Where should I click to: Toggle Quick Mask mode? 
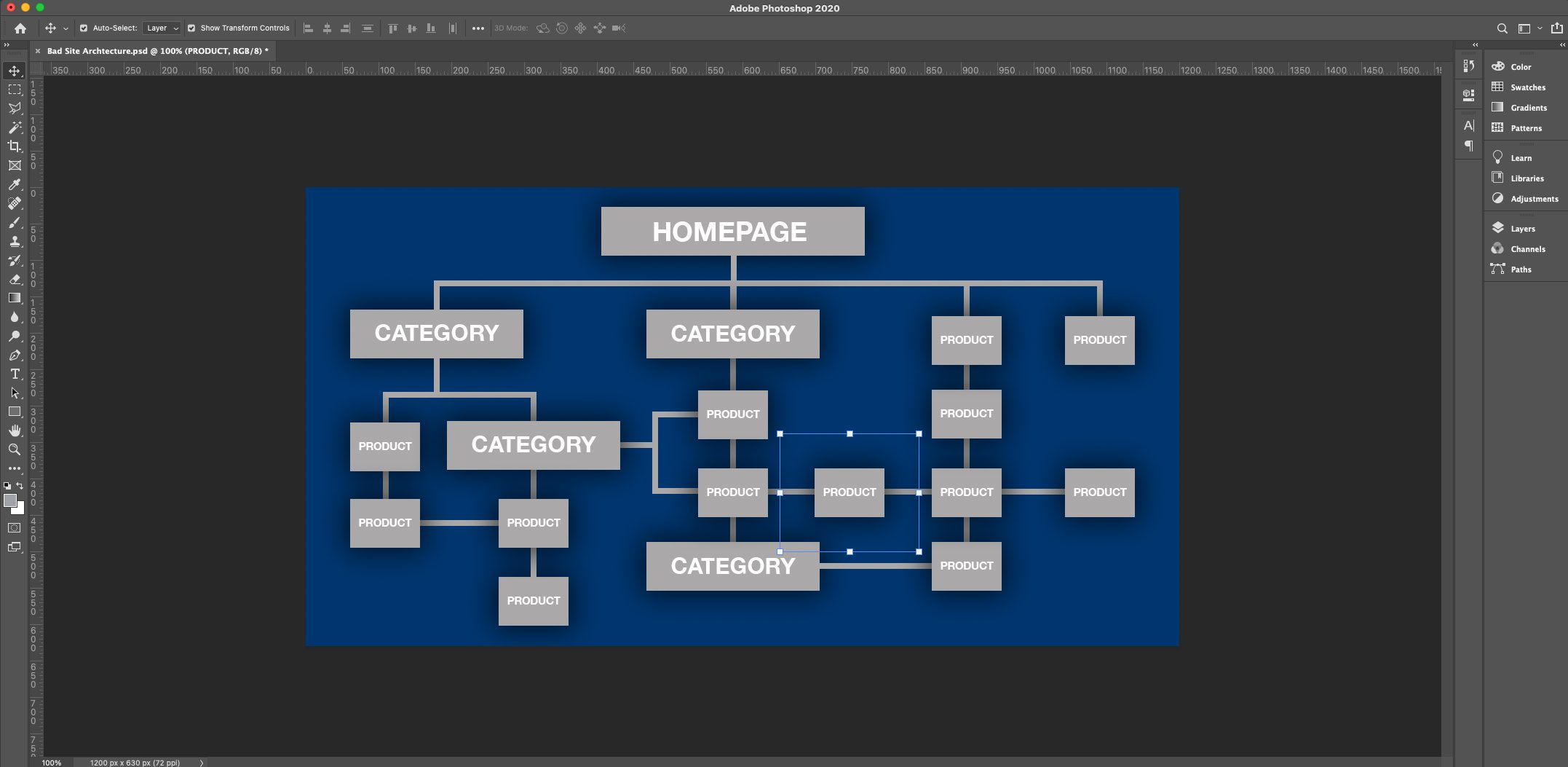point(15,528)
